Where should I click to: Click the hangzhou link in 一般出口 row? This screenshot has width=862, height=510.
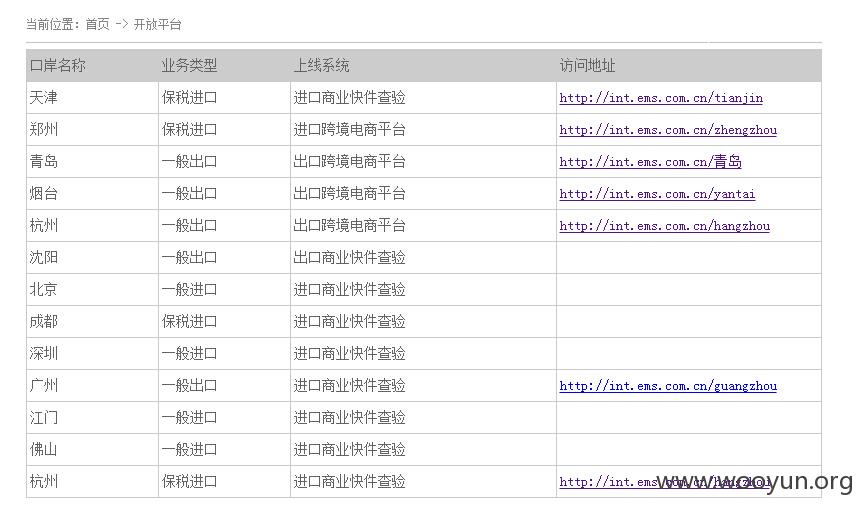tap(665, 226)
